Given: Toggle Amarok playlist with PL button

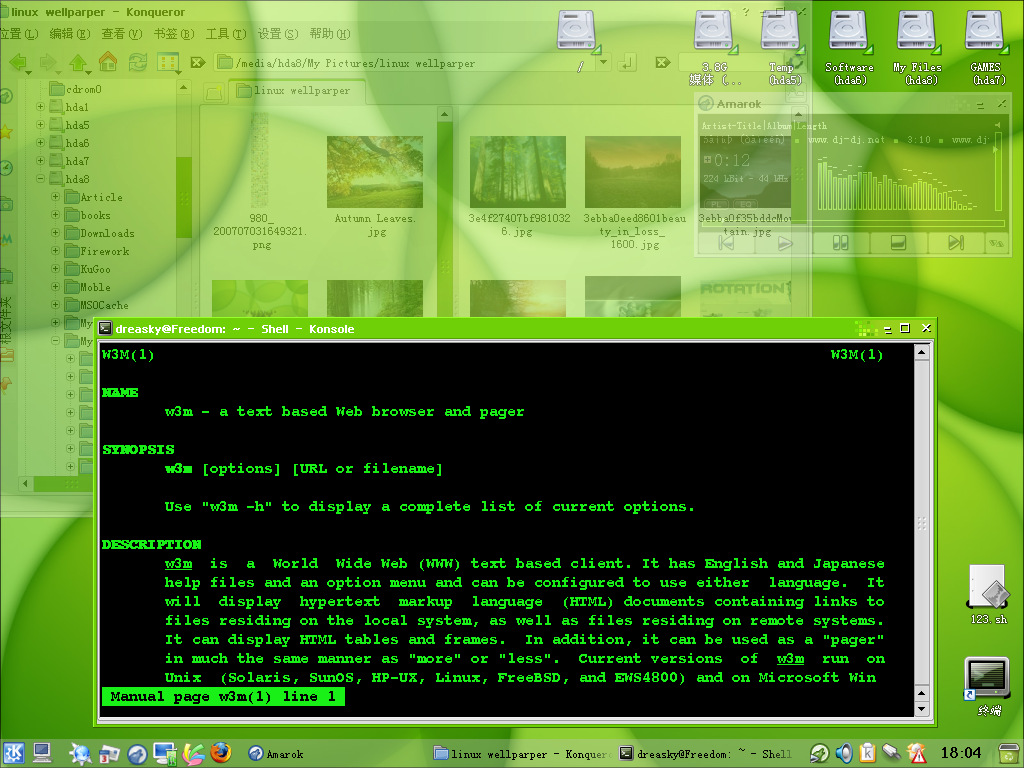Looking at the screenshot, I should [x=714, y=204].
